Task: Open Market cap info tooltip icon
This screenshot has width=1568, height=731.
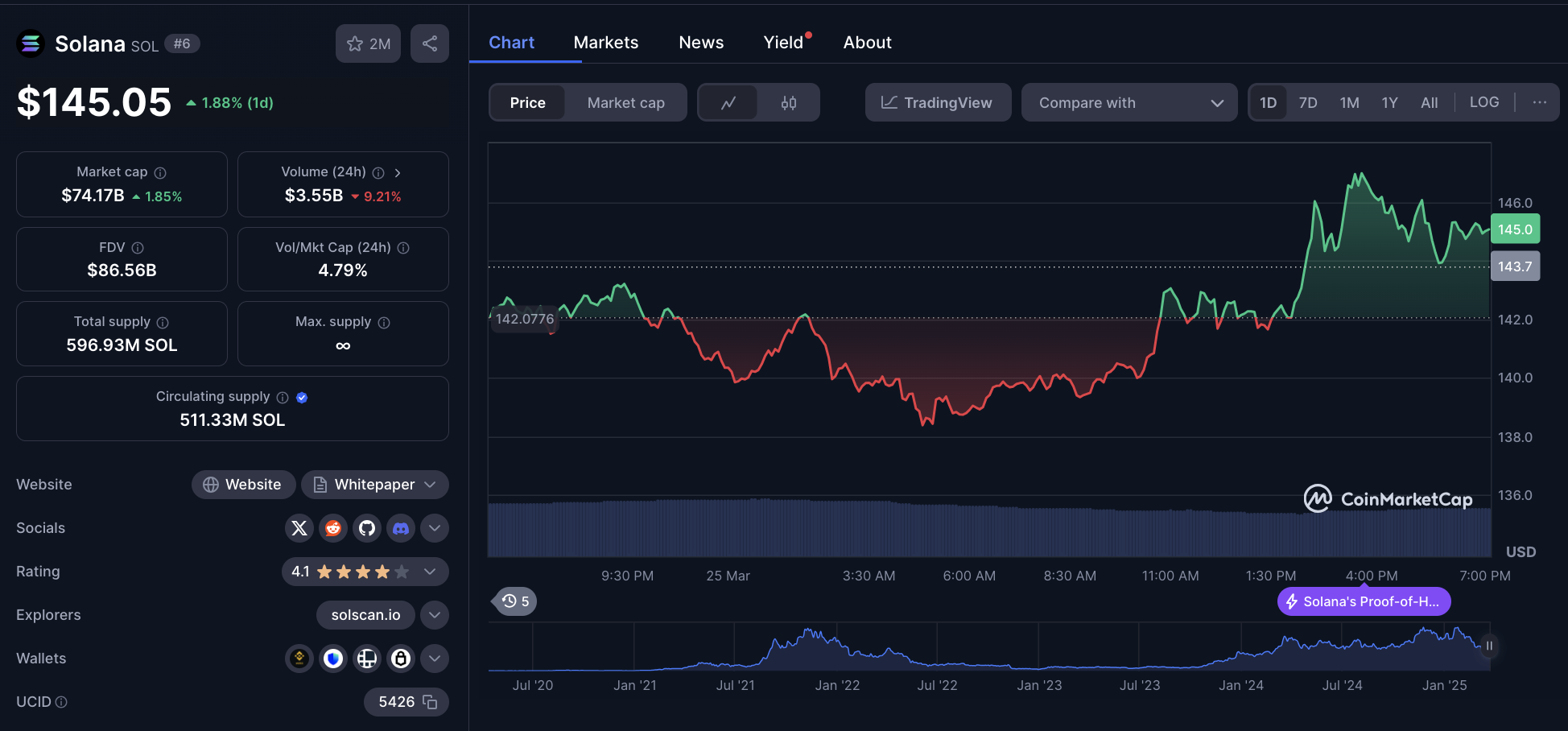Action: [160, 172]
